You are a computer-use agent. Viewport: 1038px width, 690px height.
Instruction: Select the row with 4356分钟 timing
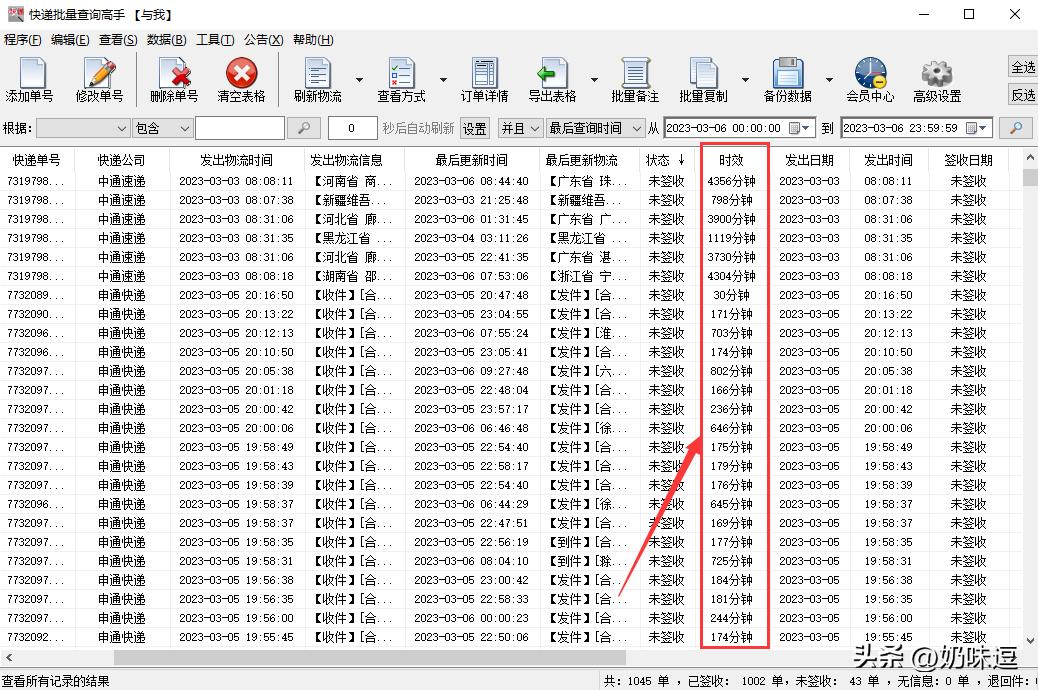[x=511, y=181]
